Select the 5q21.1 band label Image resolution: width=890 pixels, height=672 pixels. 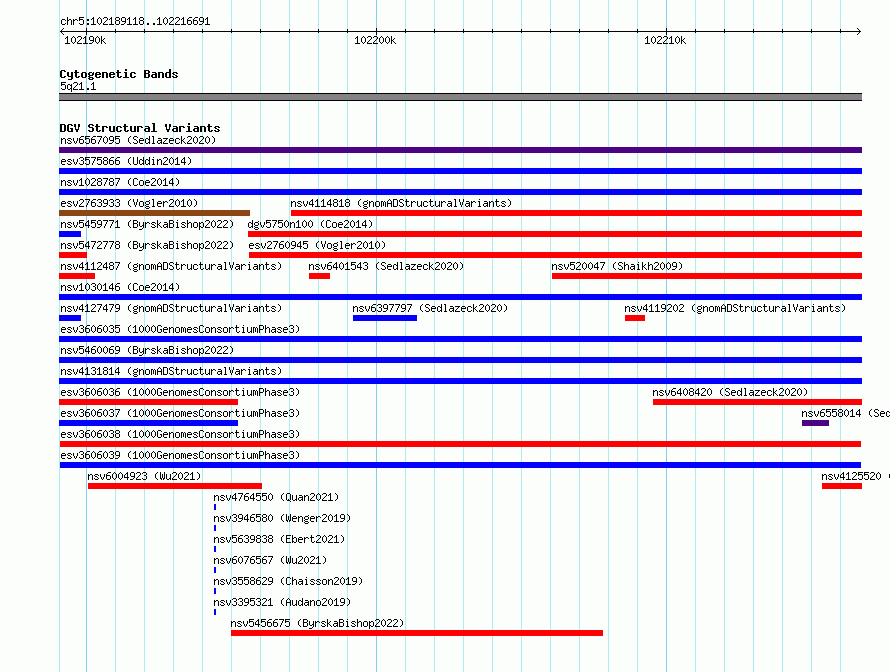pyautogui.click(x=78, y=86)
